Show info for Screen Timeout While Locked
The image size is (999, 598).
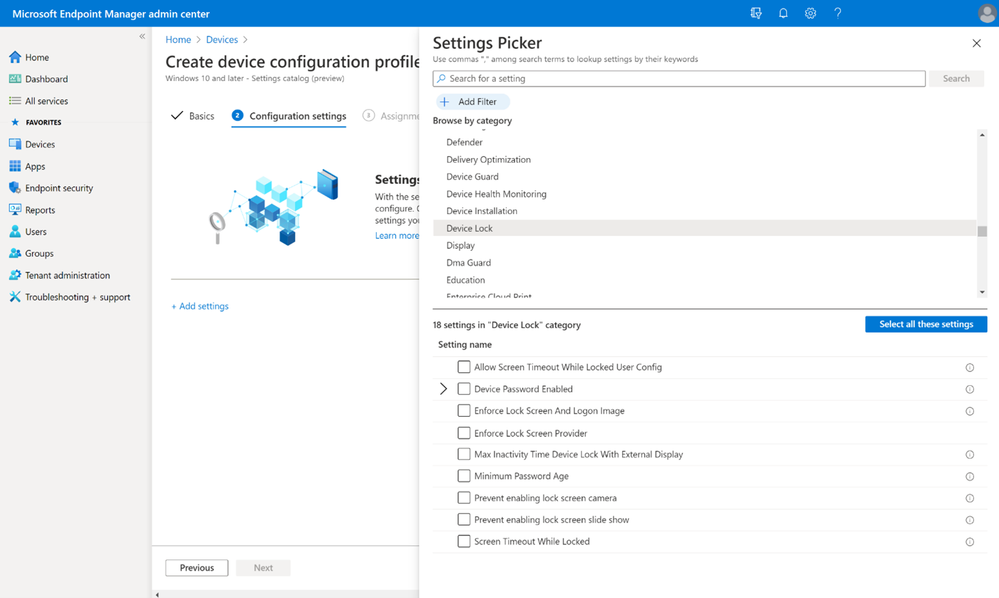coord(970,542)
